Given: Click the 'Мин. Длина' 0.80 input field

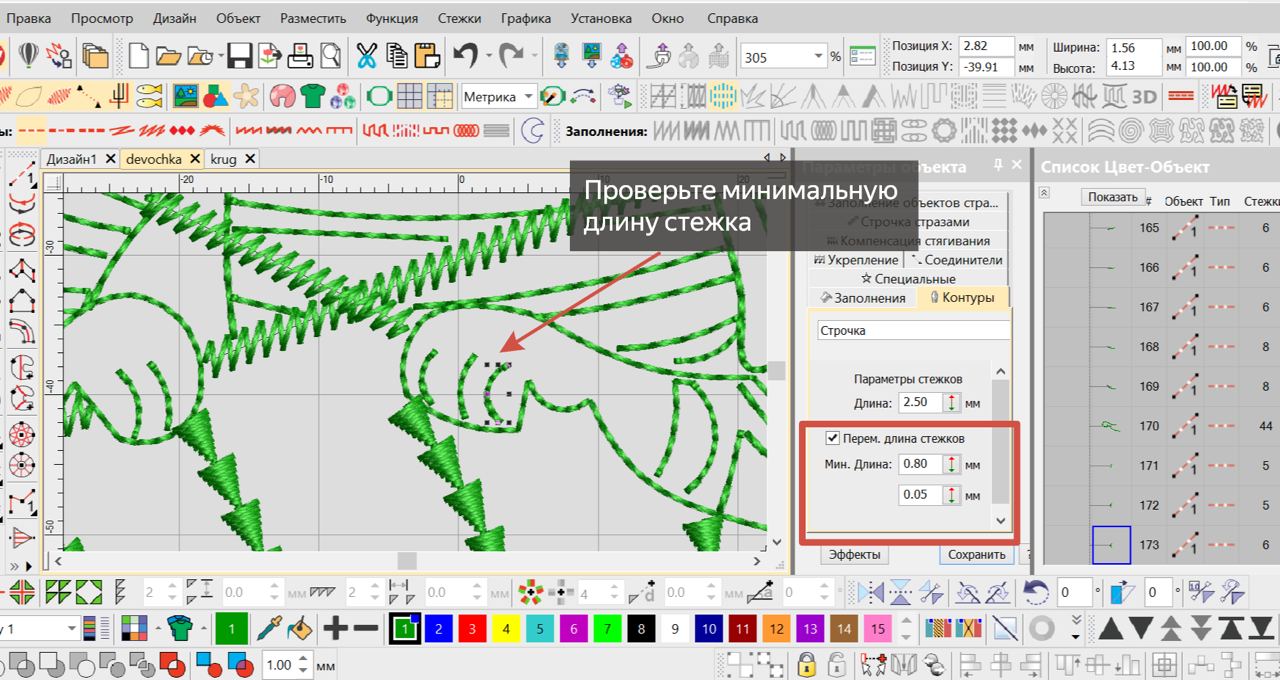Looking at the screenshot, I should pyautogui.click(x=919, y=465).
